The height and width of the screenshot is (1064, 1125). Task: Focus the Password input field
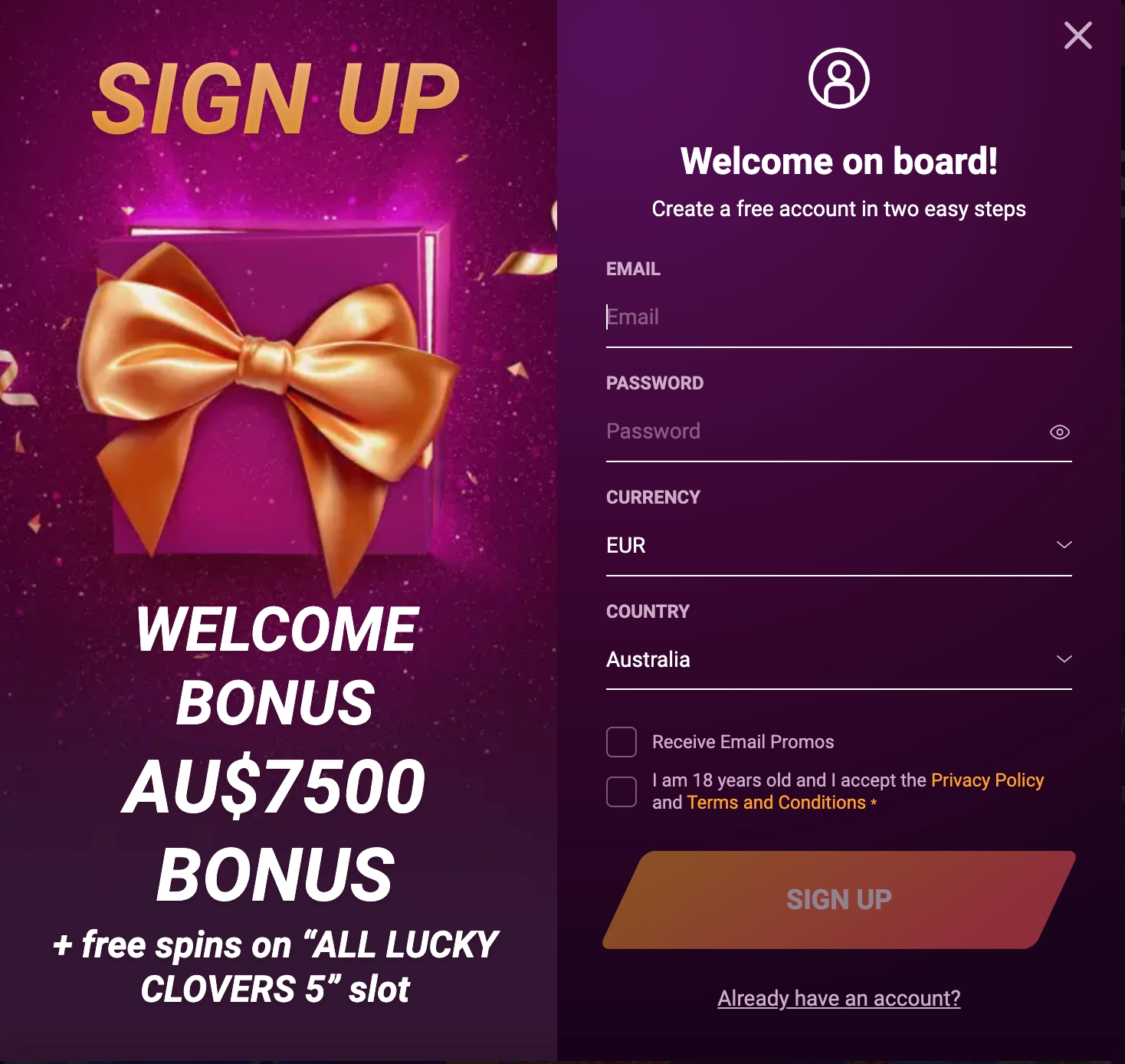(x=824, y=432)
